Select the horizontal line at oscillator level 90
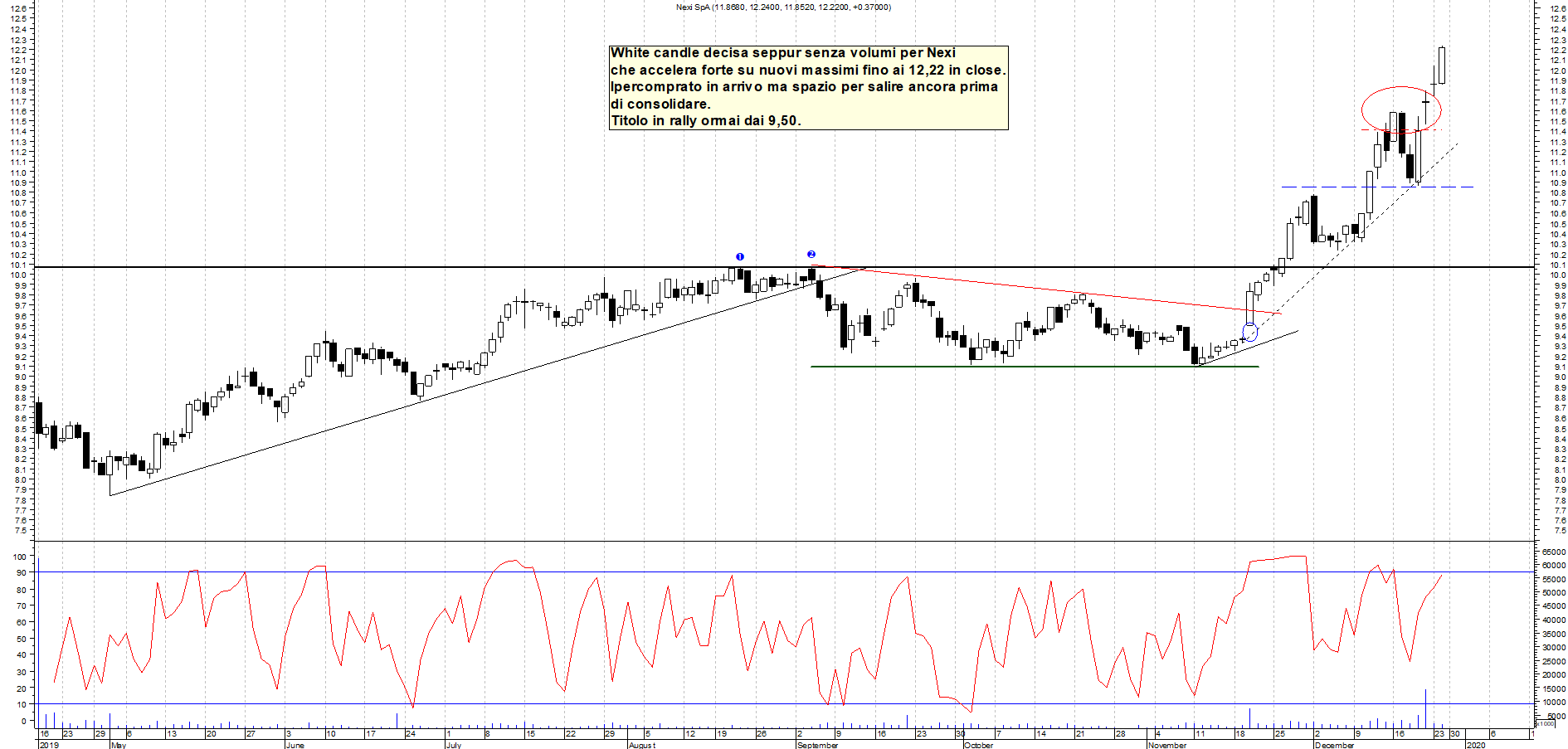The width and height of the screenshot is (1568, 749). tap(784, 571)
